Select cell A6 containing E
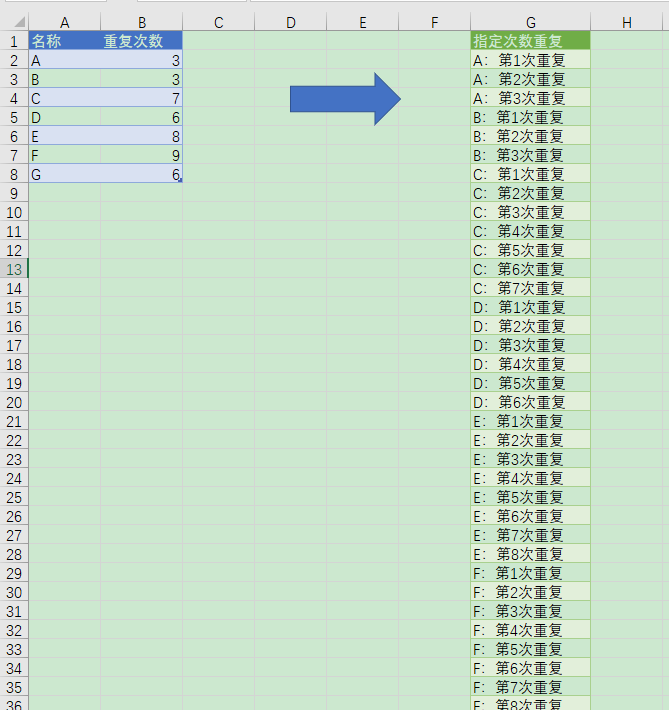 pyautogui.click(x=65, y=136)
